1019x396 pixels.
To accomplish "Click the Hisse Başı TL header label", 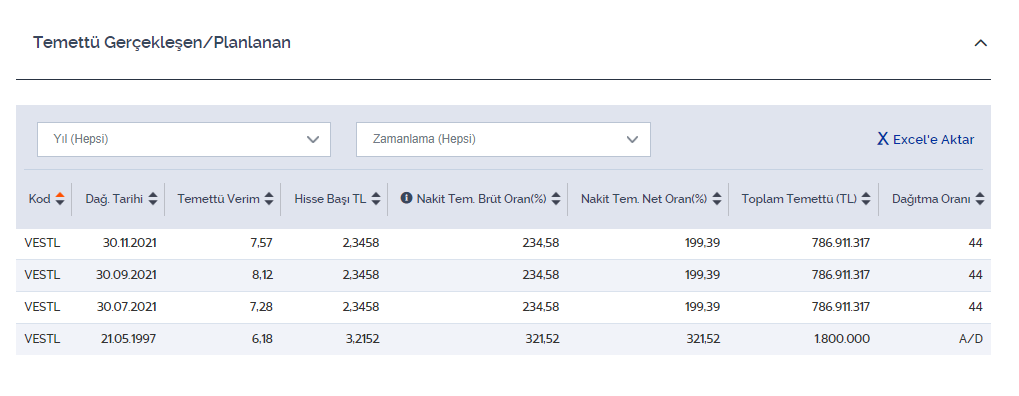I will pos(330,199).
